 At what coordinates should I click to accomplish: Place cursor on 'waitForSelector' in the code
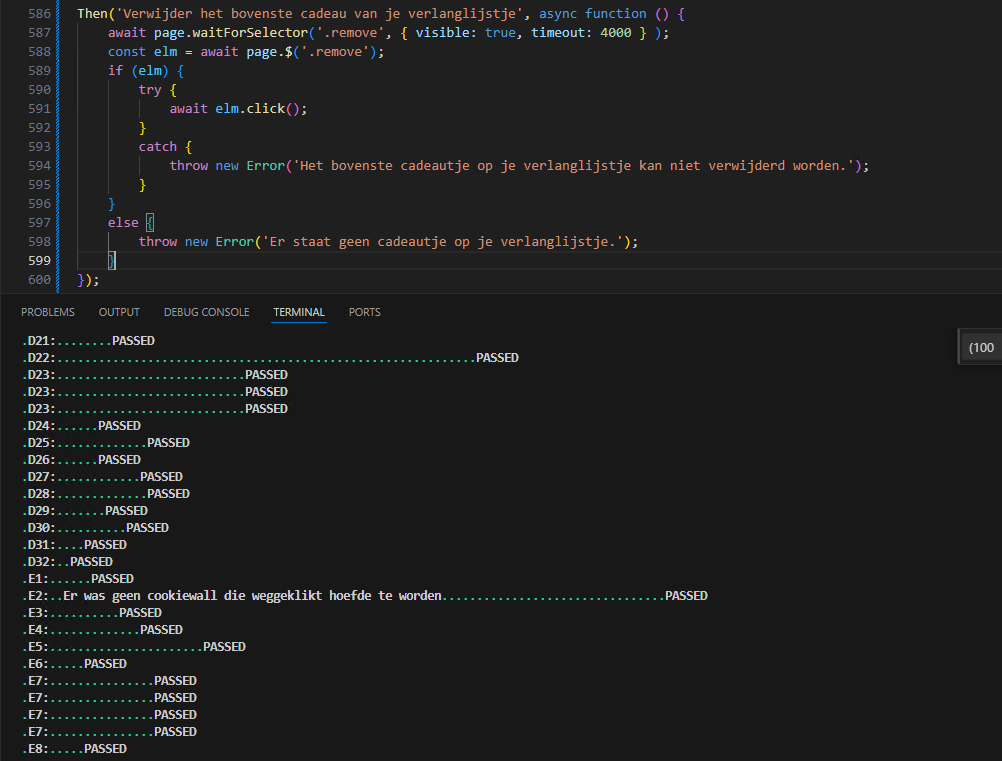click(x=250, y=33)
